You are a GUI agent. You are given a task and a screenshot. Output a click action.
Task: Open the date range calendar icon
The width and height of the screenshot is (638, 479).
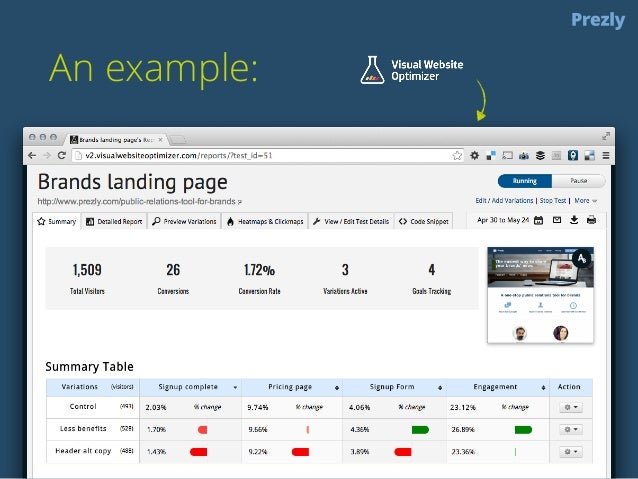click(538, 221)
